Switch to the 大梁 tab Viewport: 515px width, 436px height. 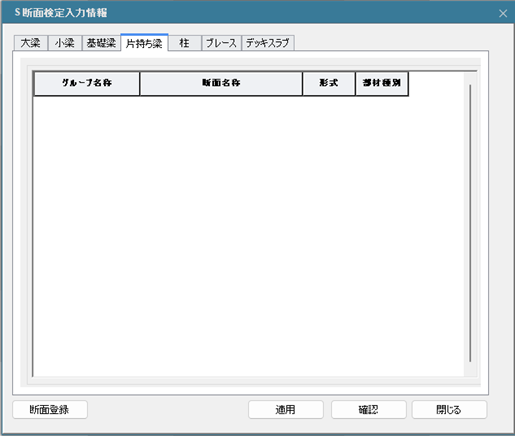31,43
